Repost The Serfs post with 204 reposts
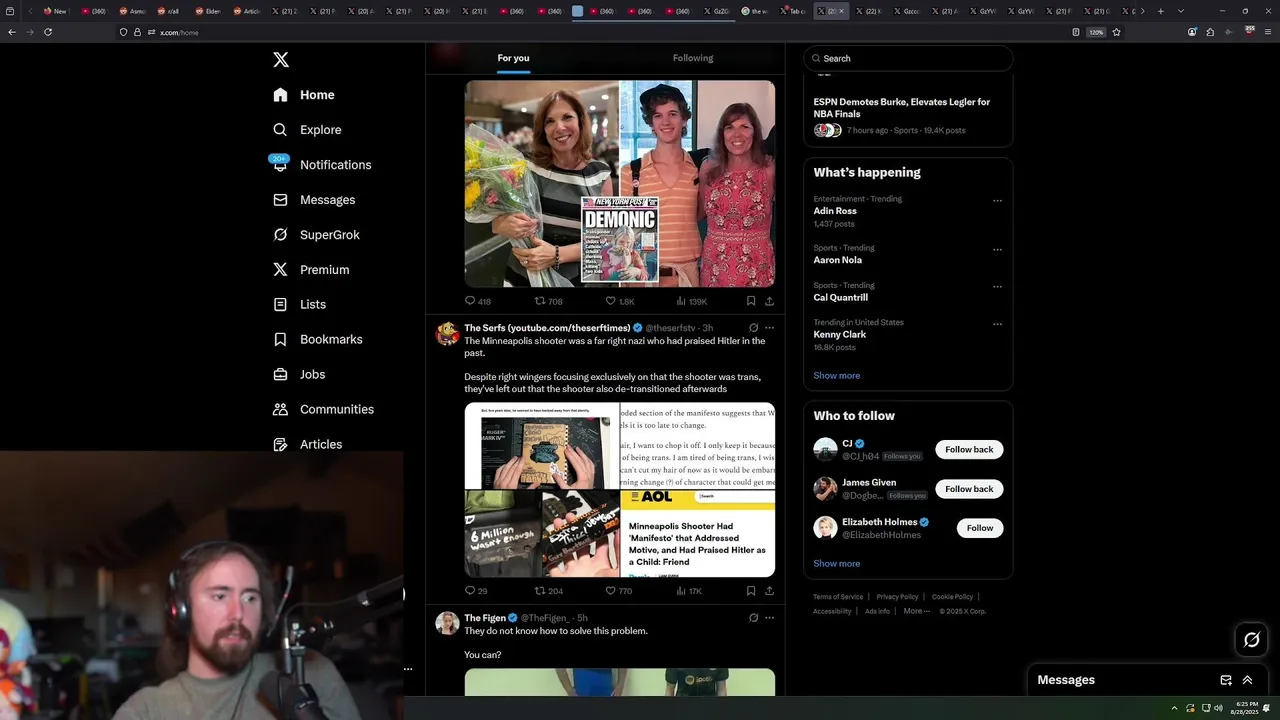The height and width of the screenshot is (720, 1280). tap(548, 591)
